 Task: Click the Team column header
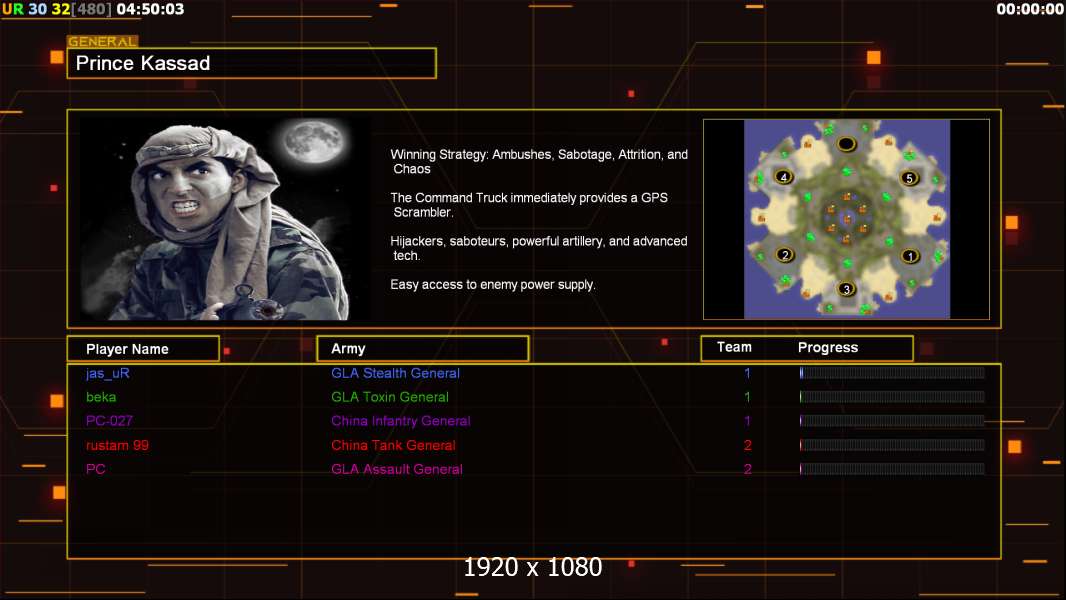(734, 347)
